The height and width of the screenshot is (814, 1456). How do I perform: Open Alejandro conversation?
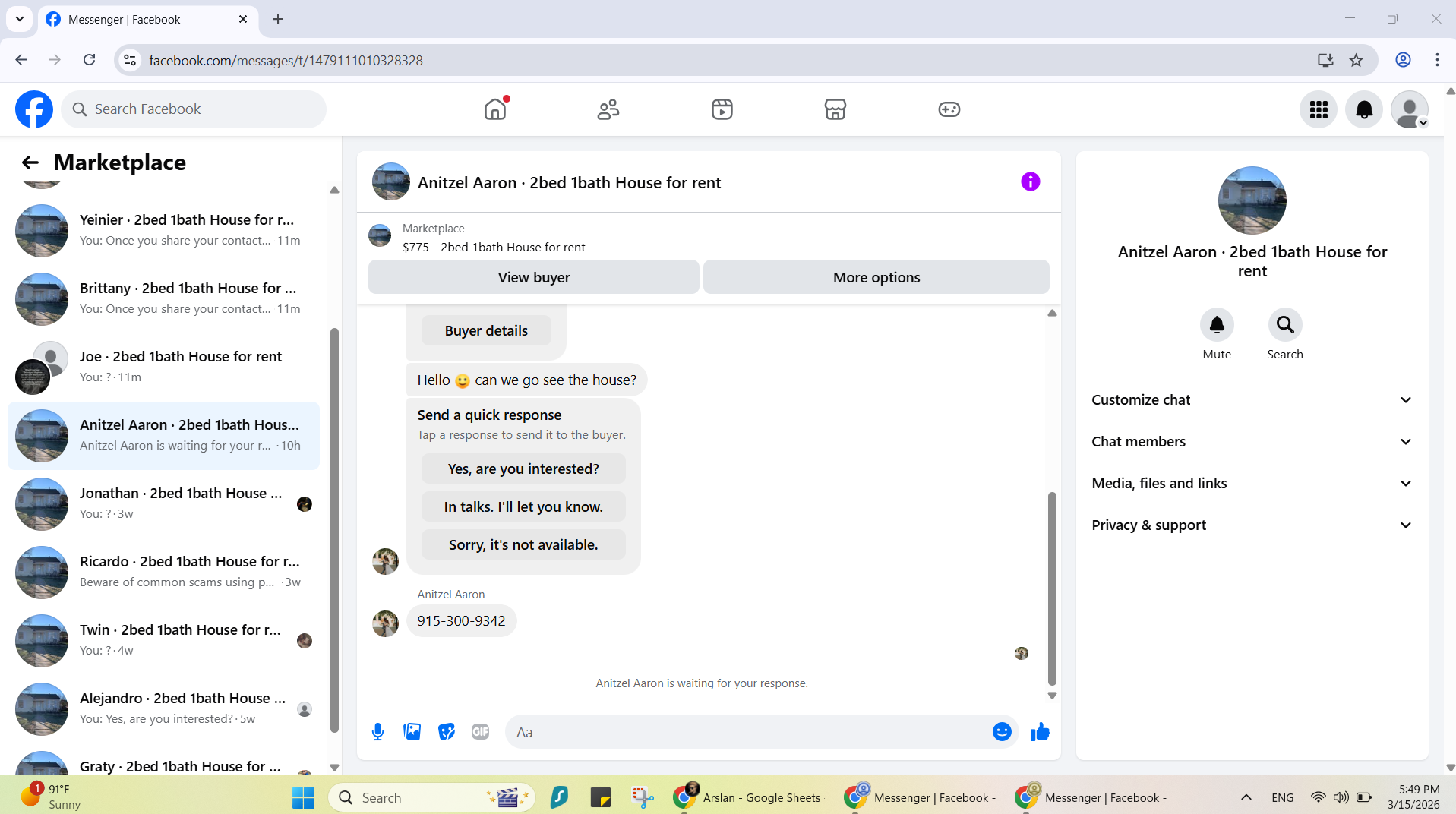coord(163,709)
